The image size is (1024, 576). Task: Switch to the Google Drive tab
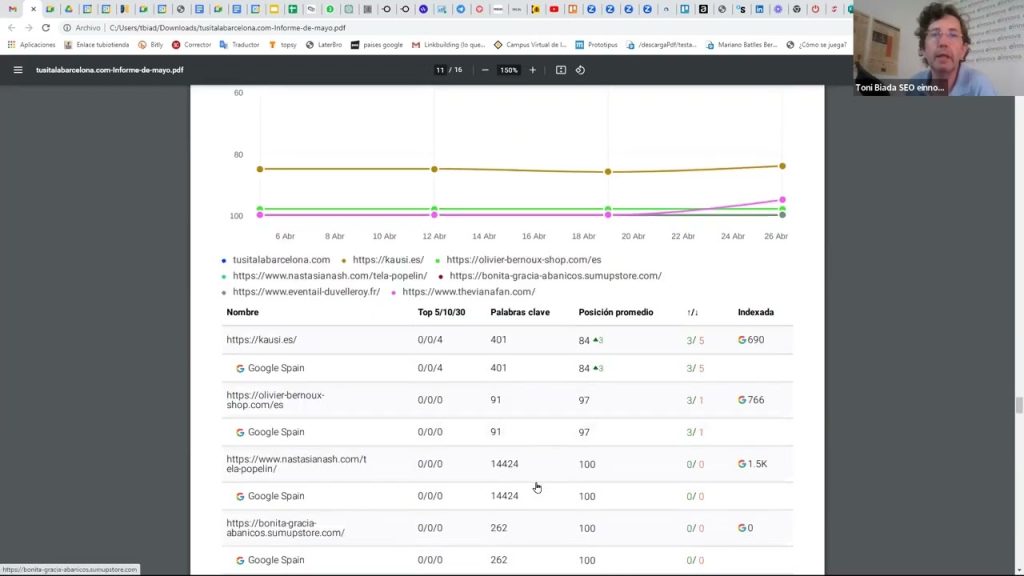tap(69, 9)
